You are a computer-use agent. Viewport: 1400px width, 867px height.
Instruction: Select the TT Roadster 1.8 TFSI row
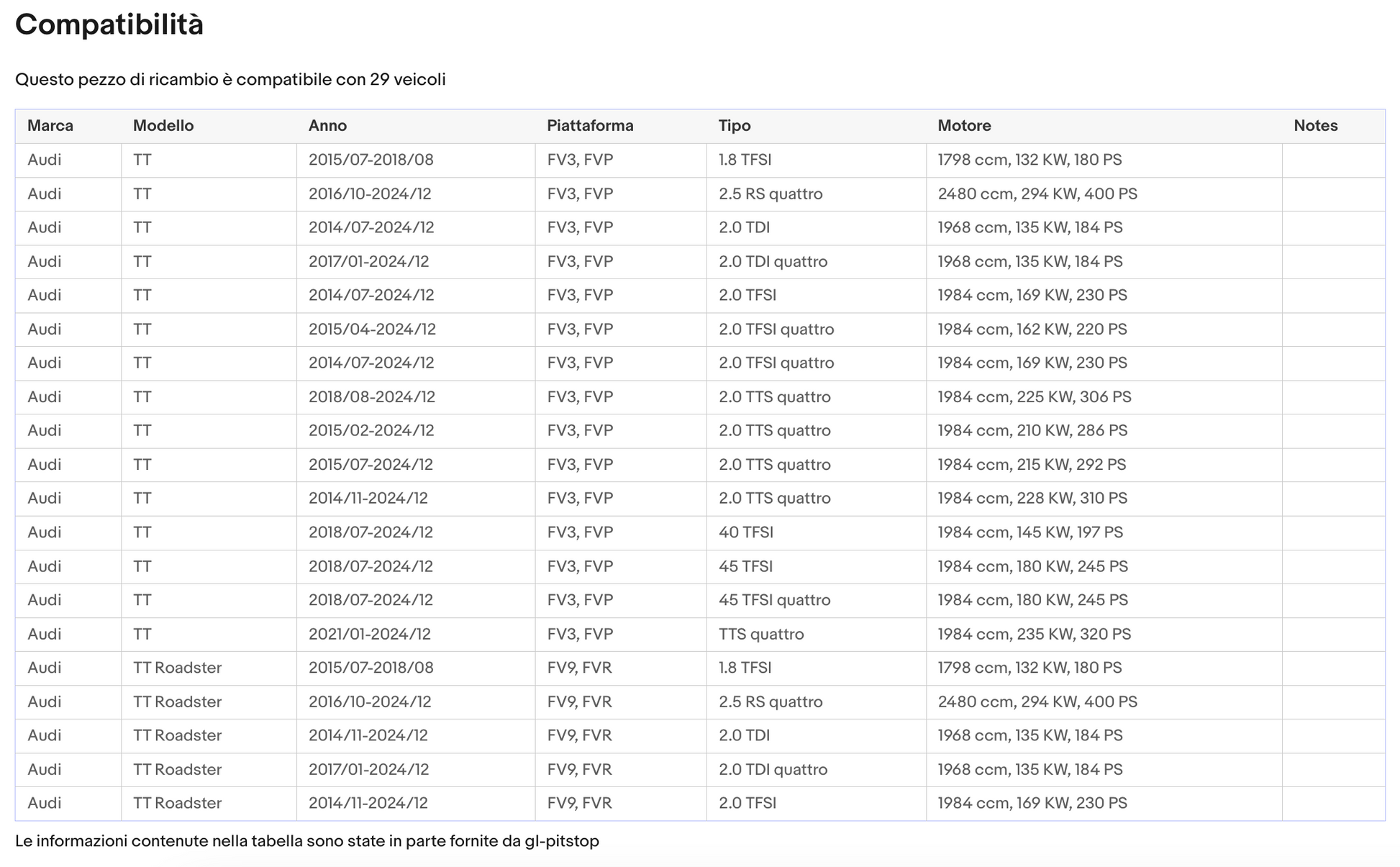(700, 668)
